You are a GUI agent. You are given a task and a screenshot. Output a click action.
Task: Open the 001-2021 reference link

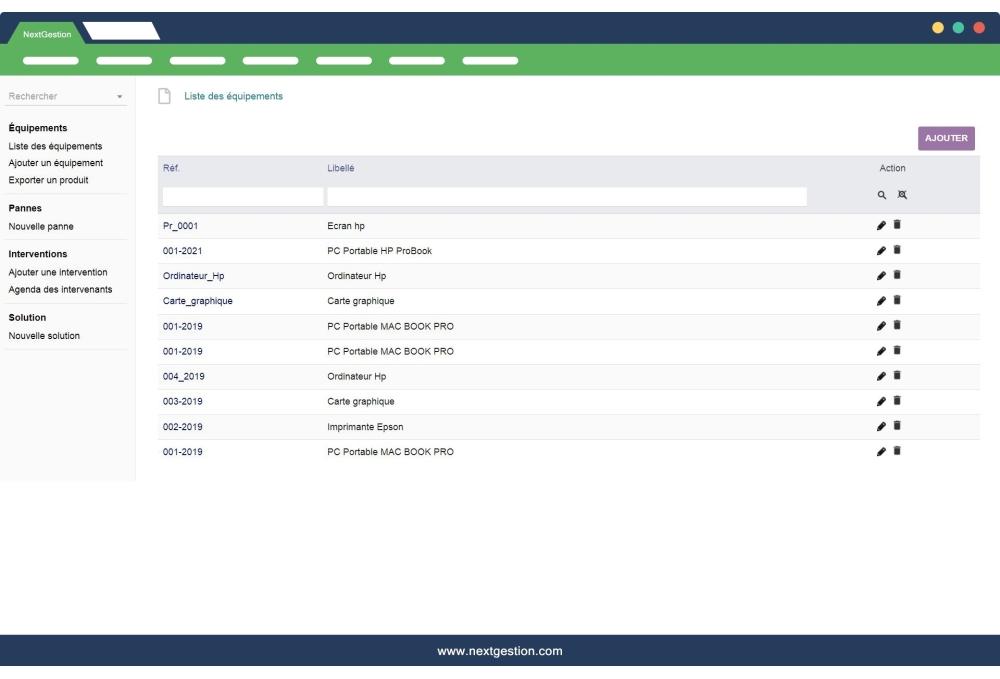182,250
